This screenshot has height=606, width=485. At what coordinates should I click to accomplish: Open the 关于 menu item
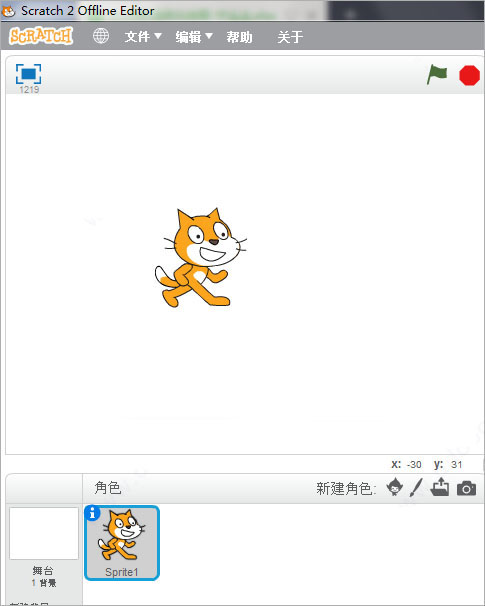pyautogui.click(x=290, y=37)
